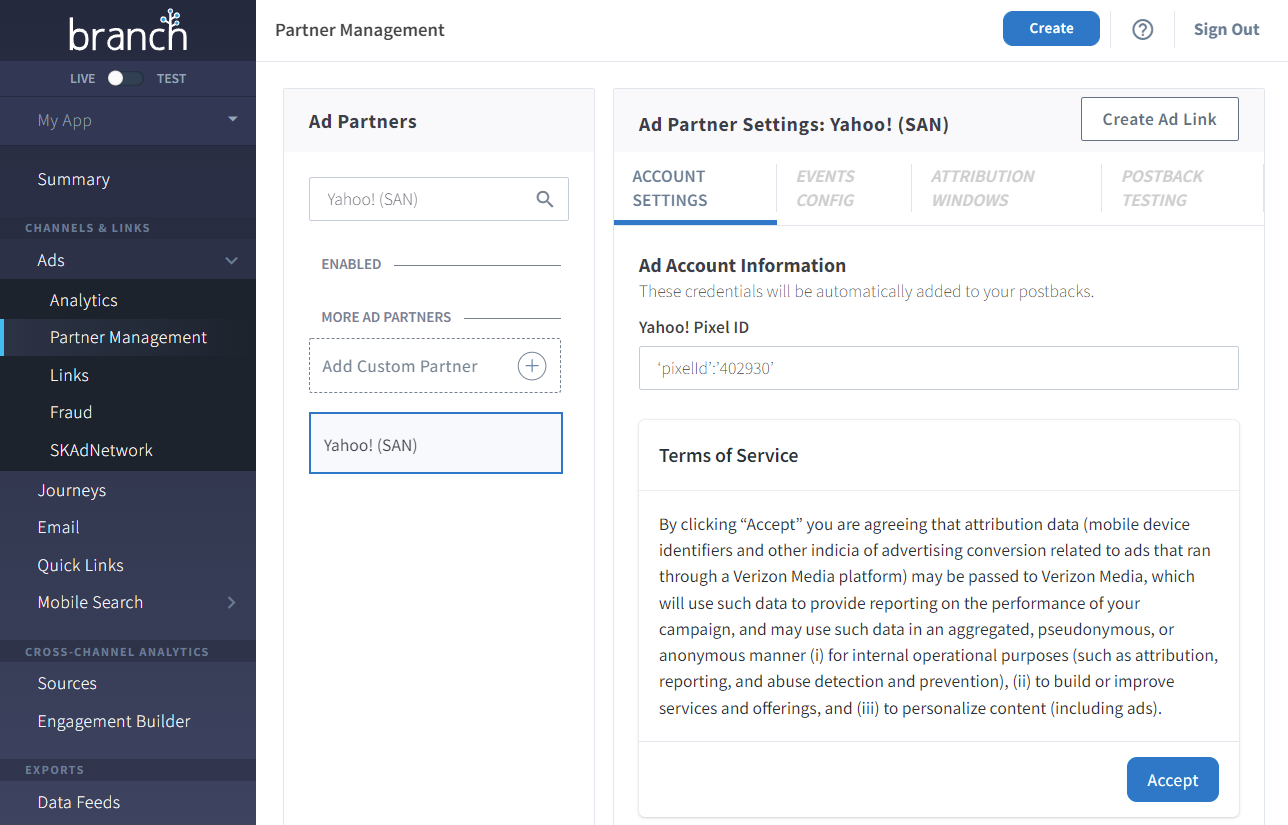Click the Create Ad Link button
This screenshot has height=825, width=1288.
click(1159, 119)
